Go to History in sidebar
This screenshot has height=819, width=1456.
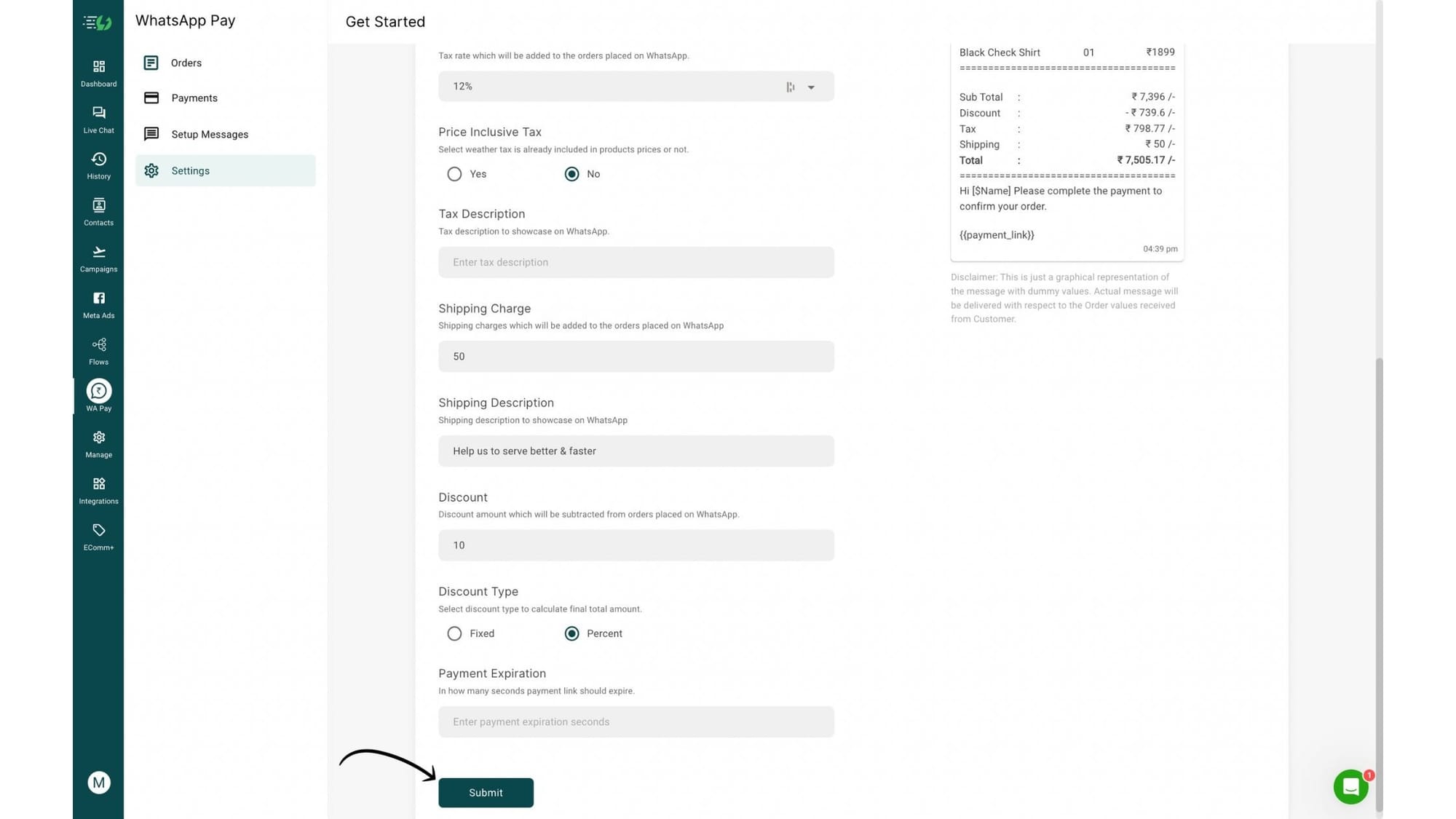point(98,165)
